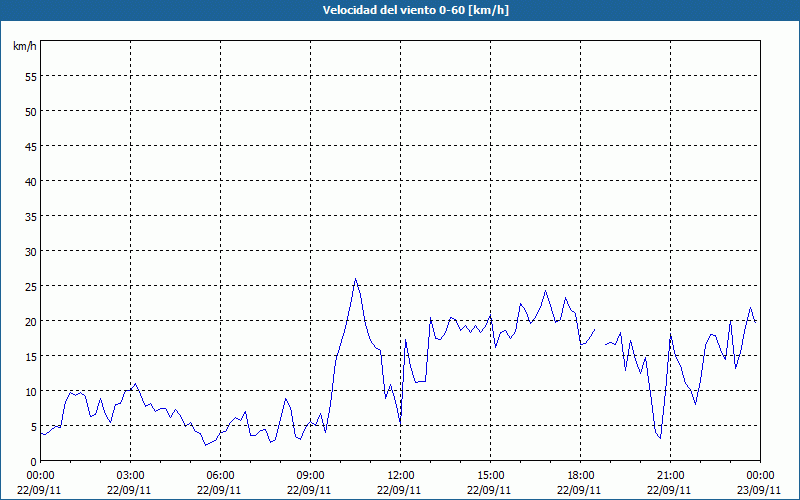The width and height of the screenshot is (800, 500).
Task: Click the 15 label on the y-axis
Action: click(30, 356)
